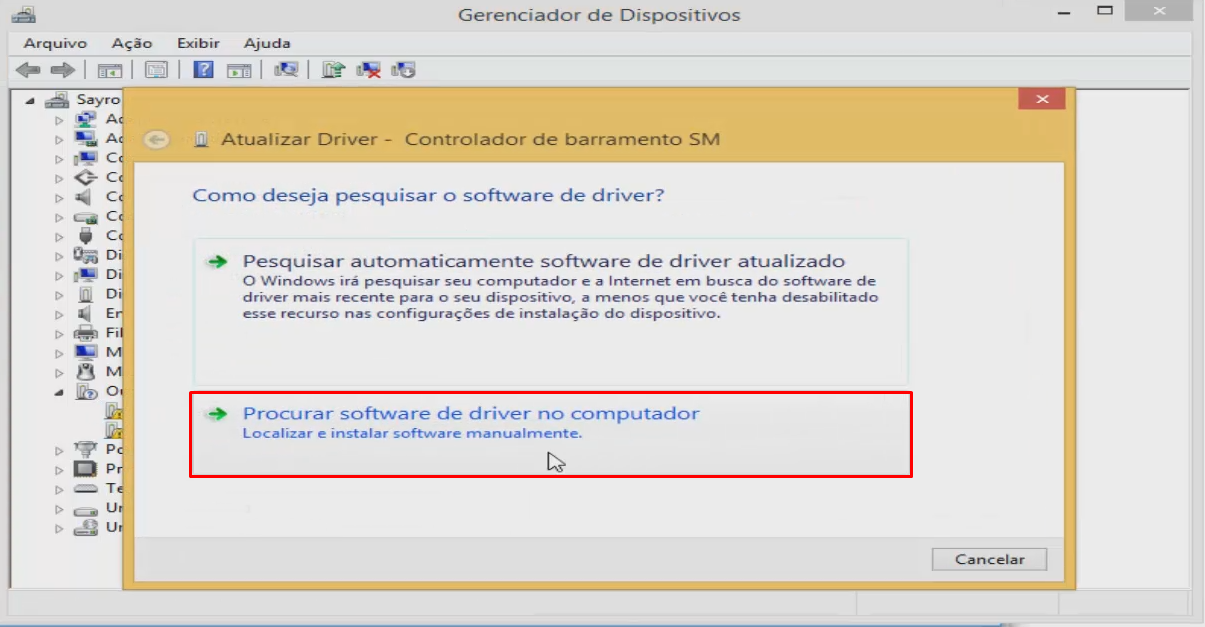1205x627 pixels.
Task: Click the Cancelar button
Action: pyautogui.click(x=989, y=560)
